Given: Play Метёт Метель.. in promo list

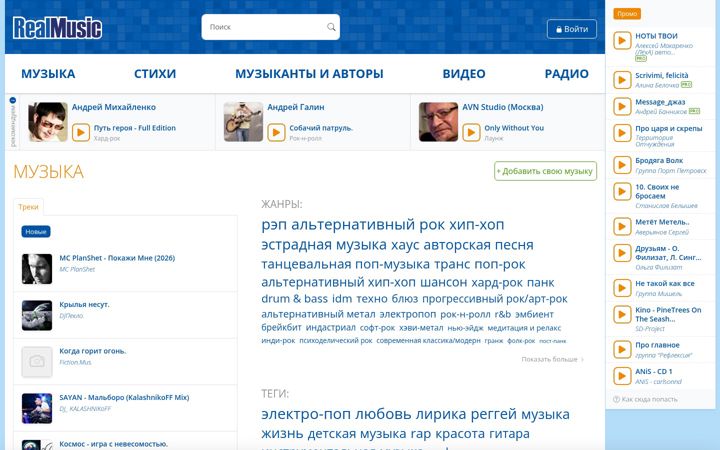Looking at the screenshot, I should (x=622, y=226).
